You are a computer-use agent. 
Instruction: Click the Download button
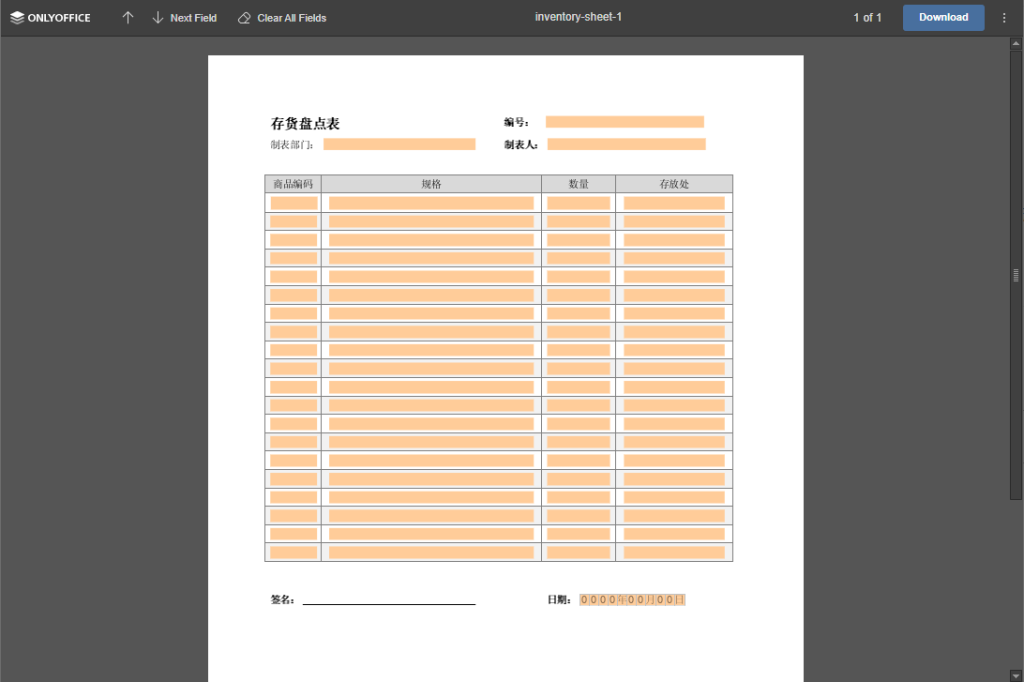941,17
